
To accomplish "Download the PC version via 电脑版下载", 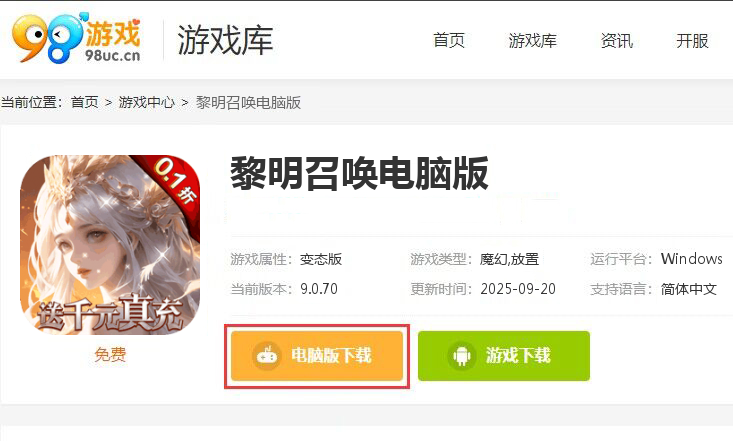I will [317, 356].
